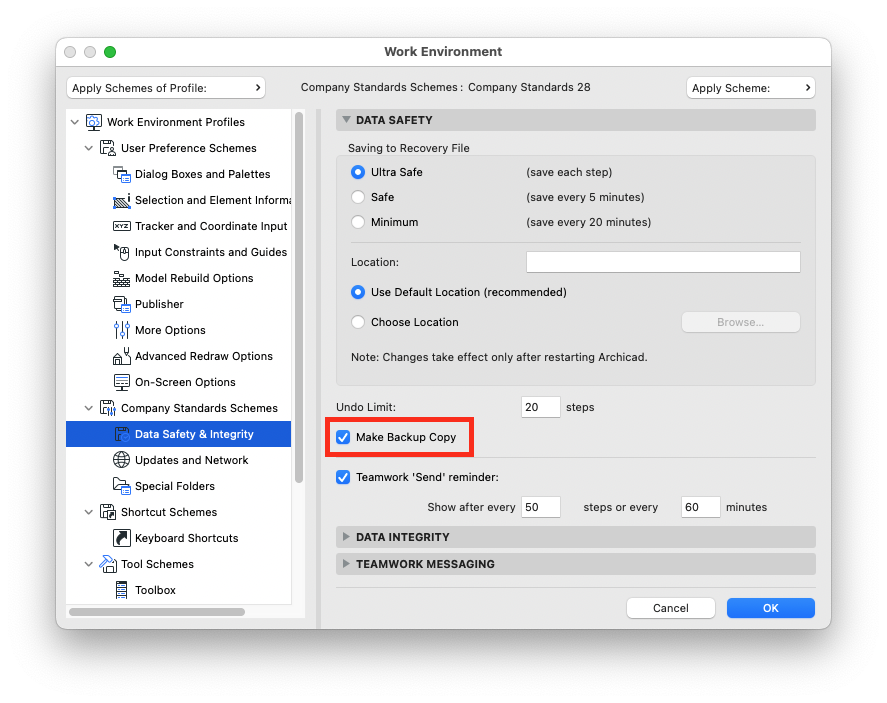The height and width of the screenshot is (703, 887).
Task: Uncheck the Make Backup Copy checkbox
Action: tap(343, 437)
